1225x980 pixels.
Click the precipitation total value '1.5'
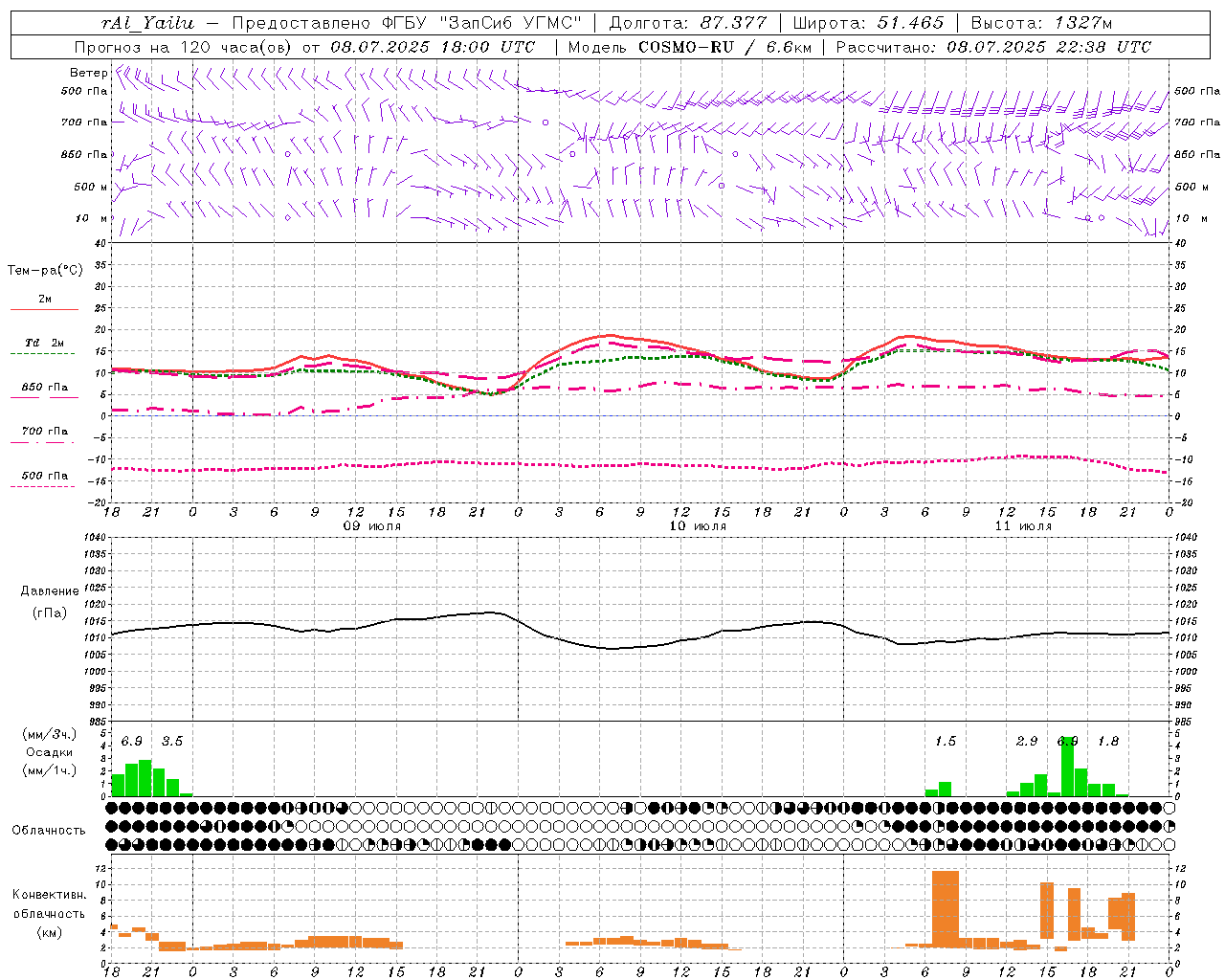tap(946, 741)
